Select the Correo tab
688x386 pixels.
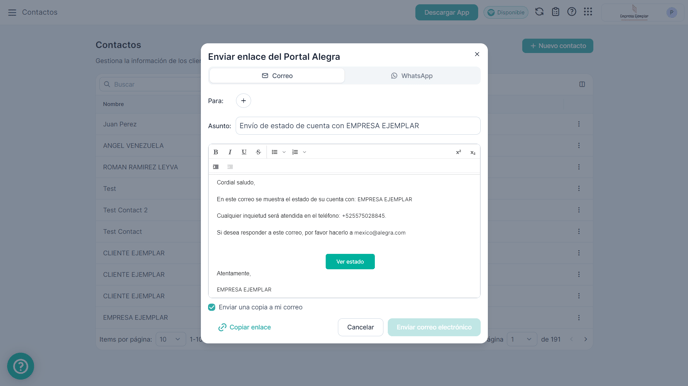(x=277, y=75)
